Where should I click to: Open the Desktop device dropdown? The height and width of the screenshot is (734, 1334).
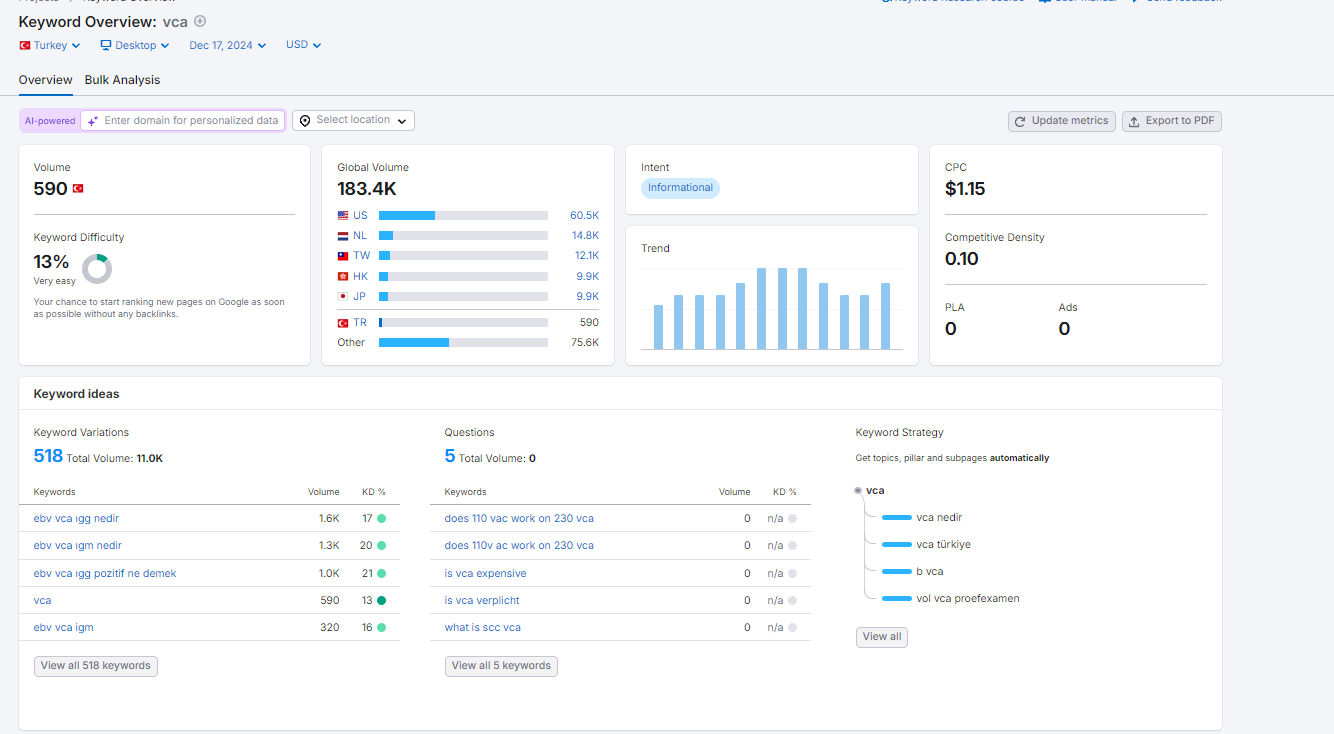click(x=135, y=45)
